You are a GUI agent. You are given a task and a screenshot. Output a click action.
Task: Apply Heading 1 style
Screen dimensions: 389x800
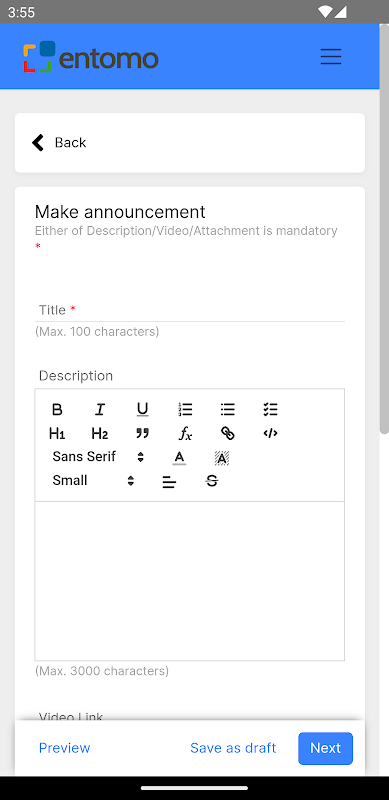[57, 434]
